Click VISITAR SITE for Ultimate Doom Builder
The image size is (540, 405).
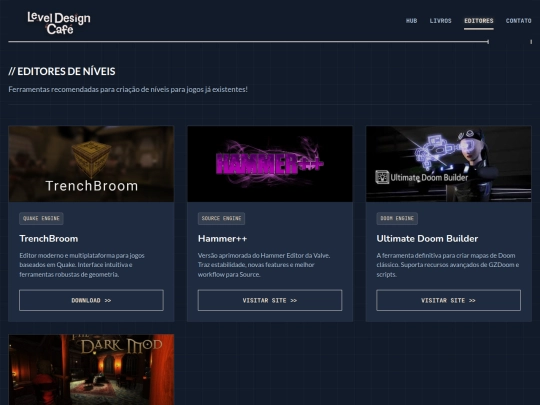448,300
